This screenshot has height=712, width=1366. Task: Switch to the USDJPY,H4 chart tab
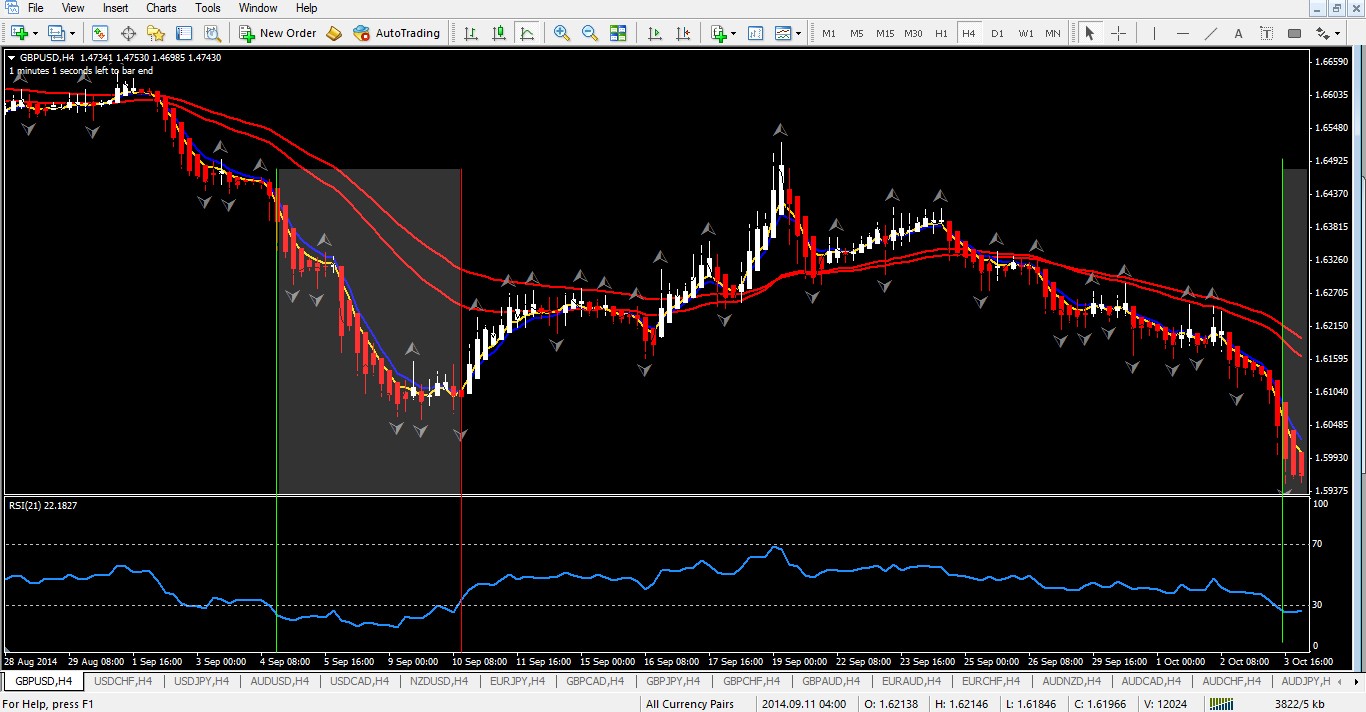point(201,681)
